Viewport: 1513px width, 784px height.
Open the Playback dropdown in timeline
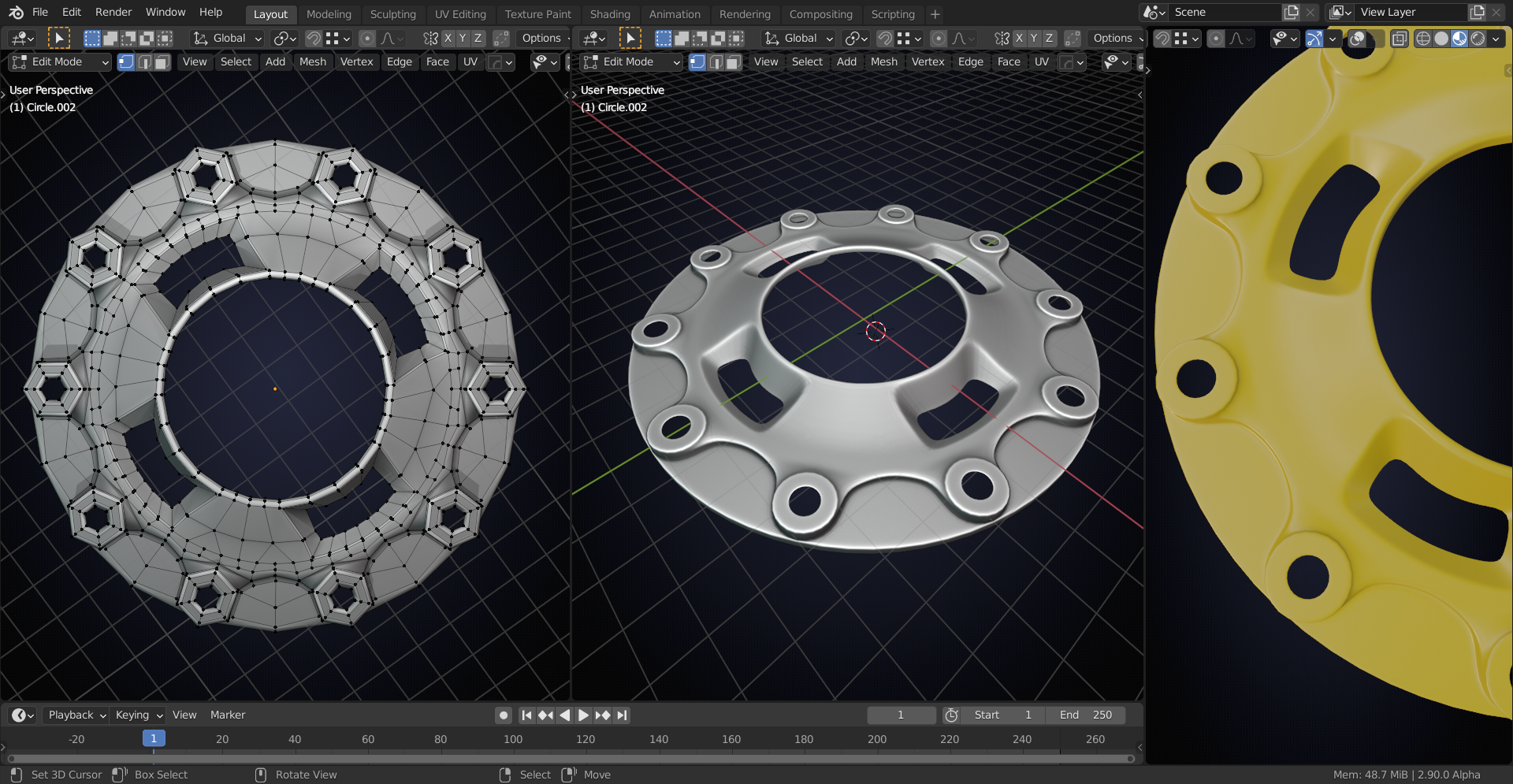(x=76, y=715)
